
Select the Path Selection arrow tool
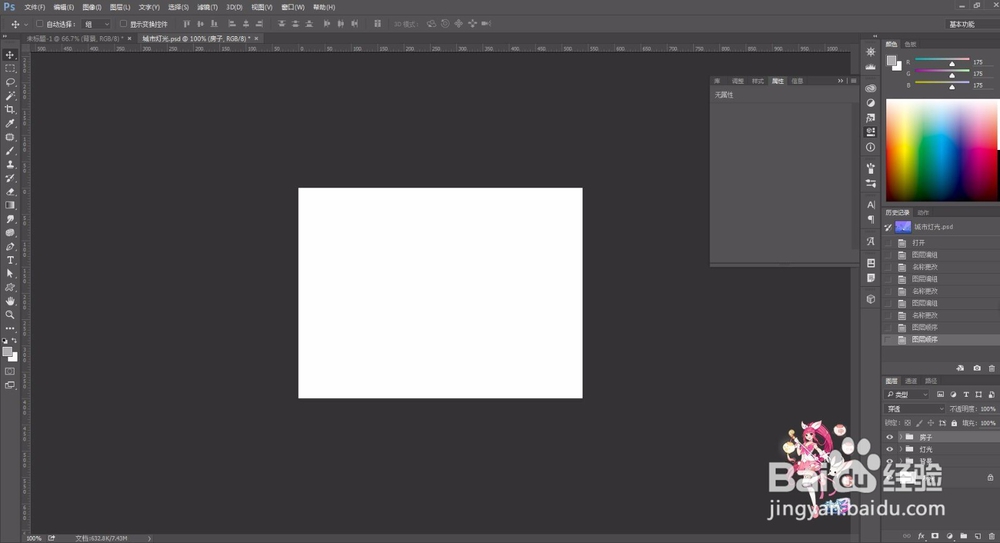(10, 274)
